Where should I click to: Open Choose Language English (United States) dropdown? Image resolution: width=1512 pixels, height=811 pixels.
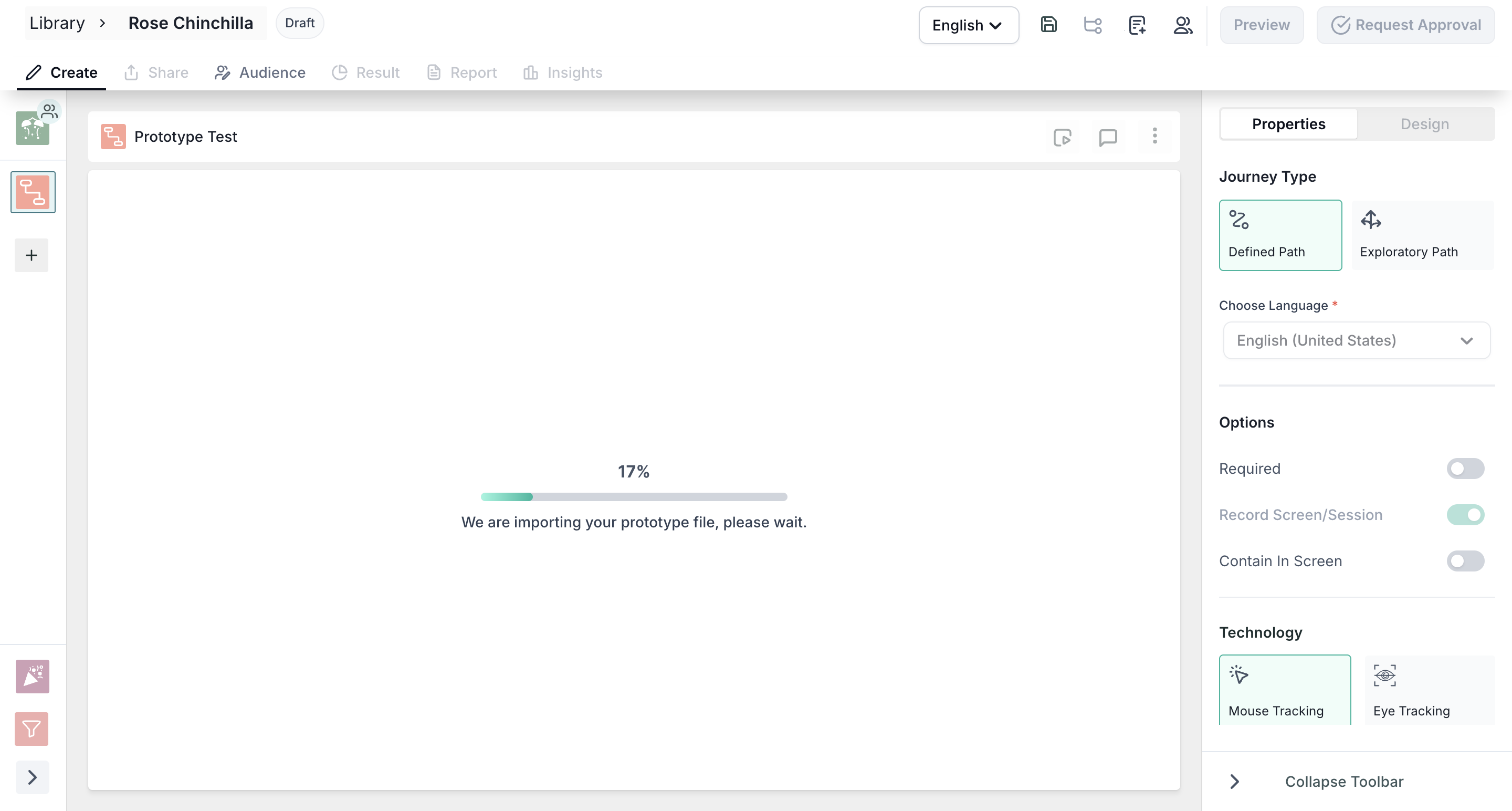click(1357, 340)
